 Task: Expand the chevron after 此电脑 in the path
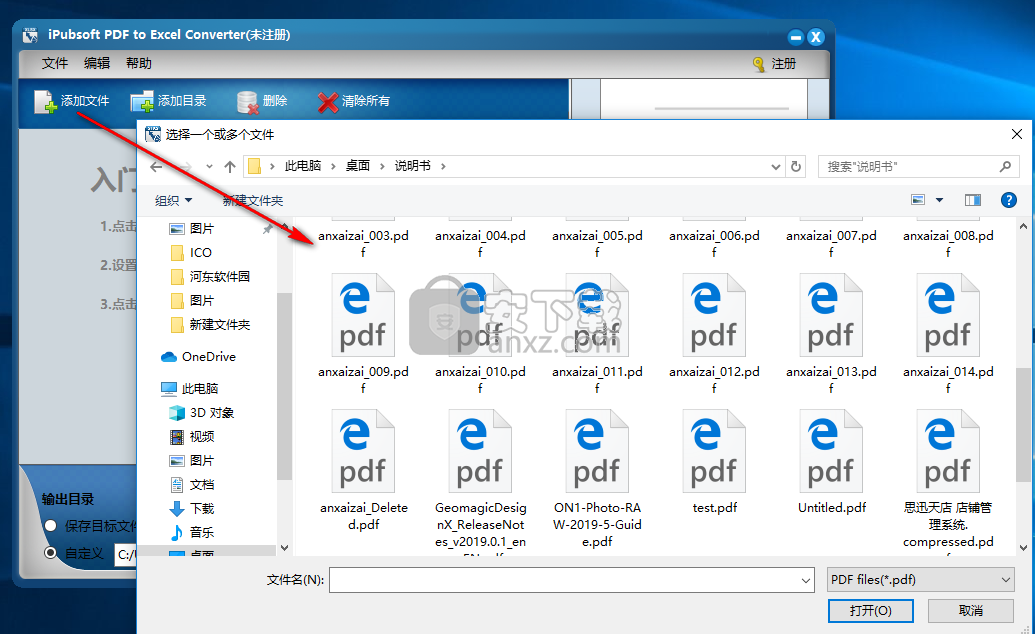333,166
